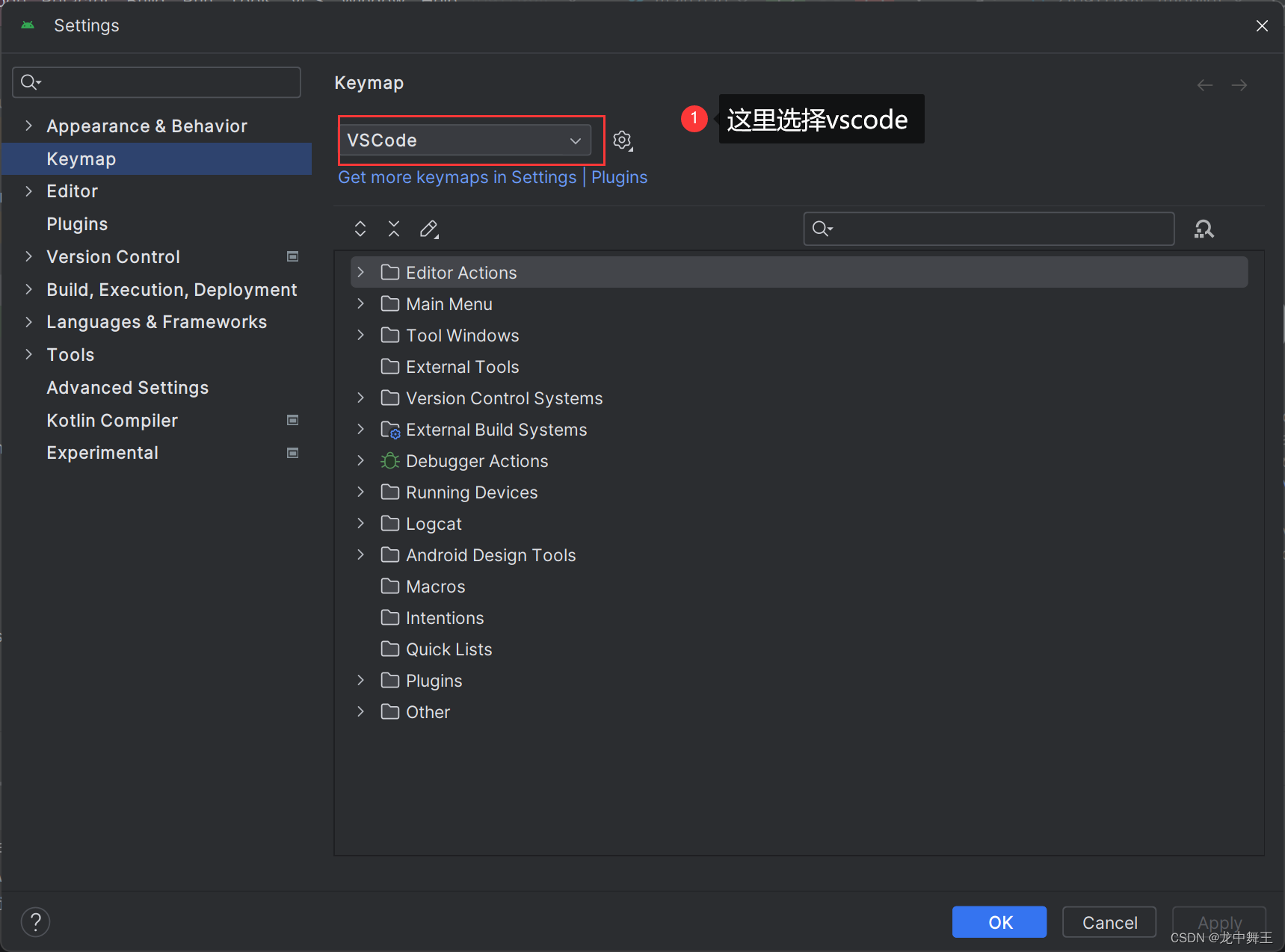Image resolution: width=1285 pixels, height=952 pixels.
Task: Open Advanced Settings page
Action: (x=156, y=387)
